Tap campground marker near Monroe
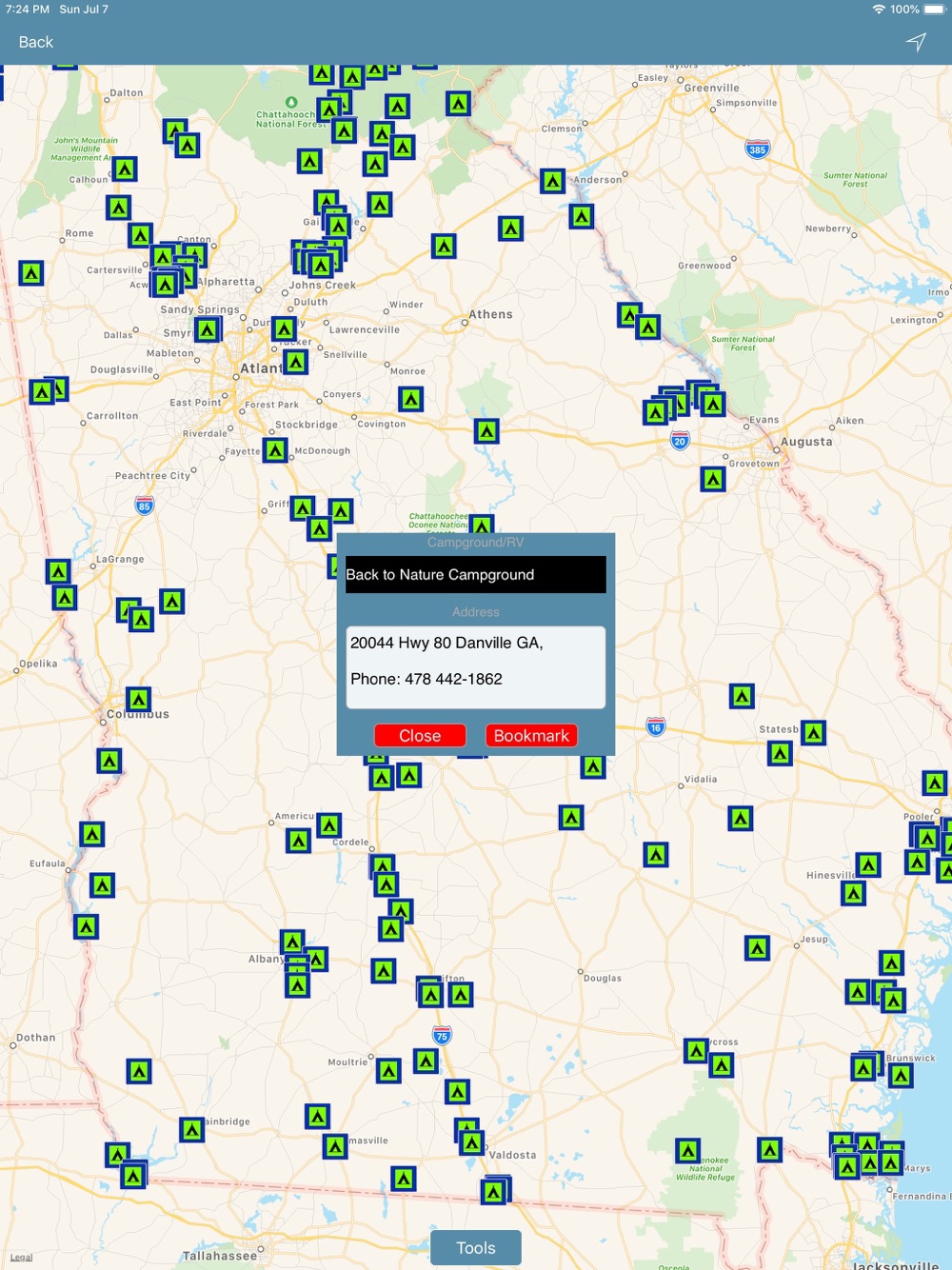The image size is (952, 1270). (x=411, y=399)
